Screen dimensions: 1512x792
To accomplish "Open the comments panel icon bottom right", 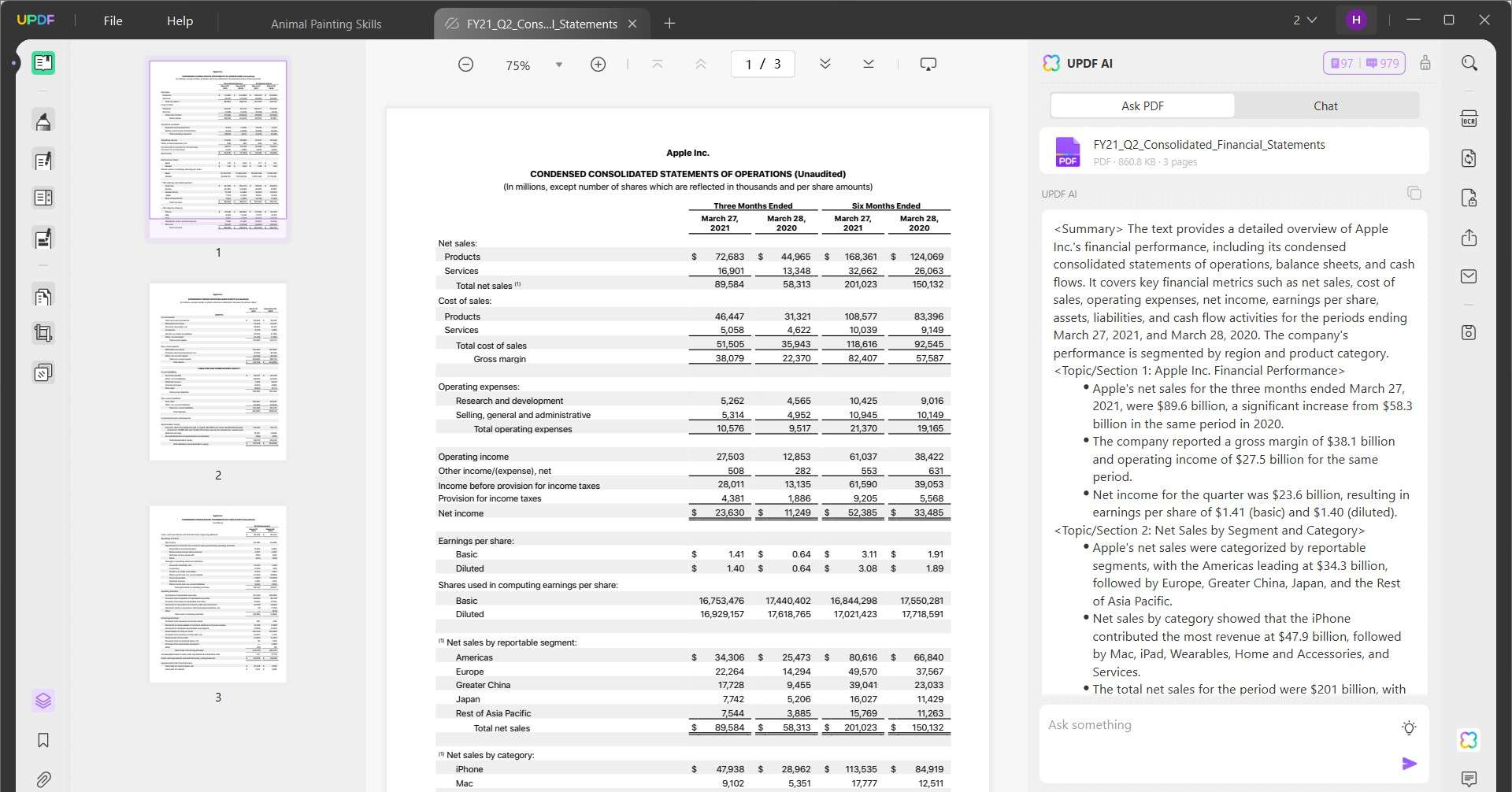I will pyautogui.click(x=1469, y=779).
